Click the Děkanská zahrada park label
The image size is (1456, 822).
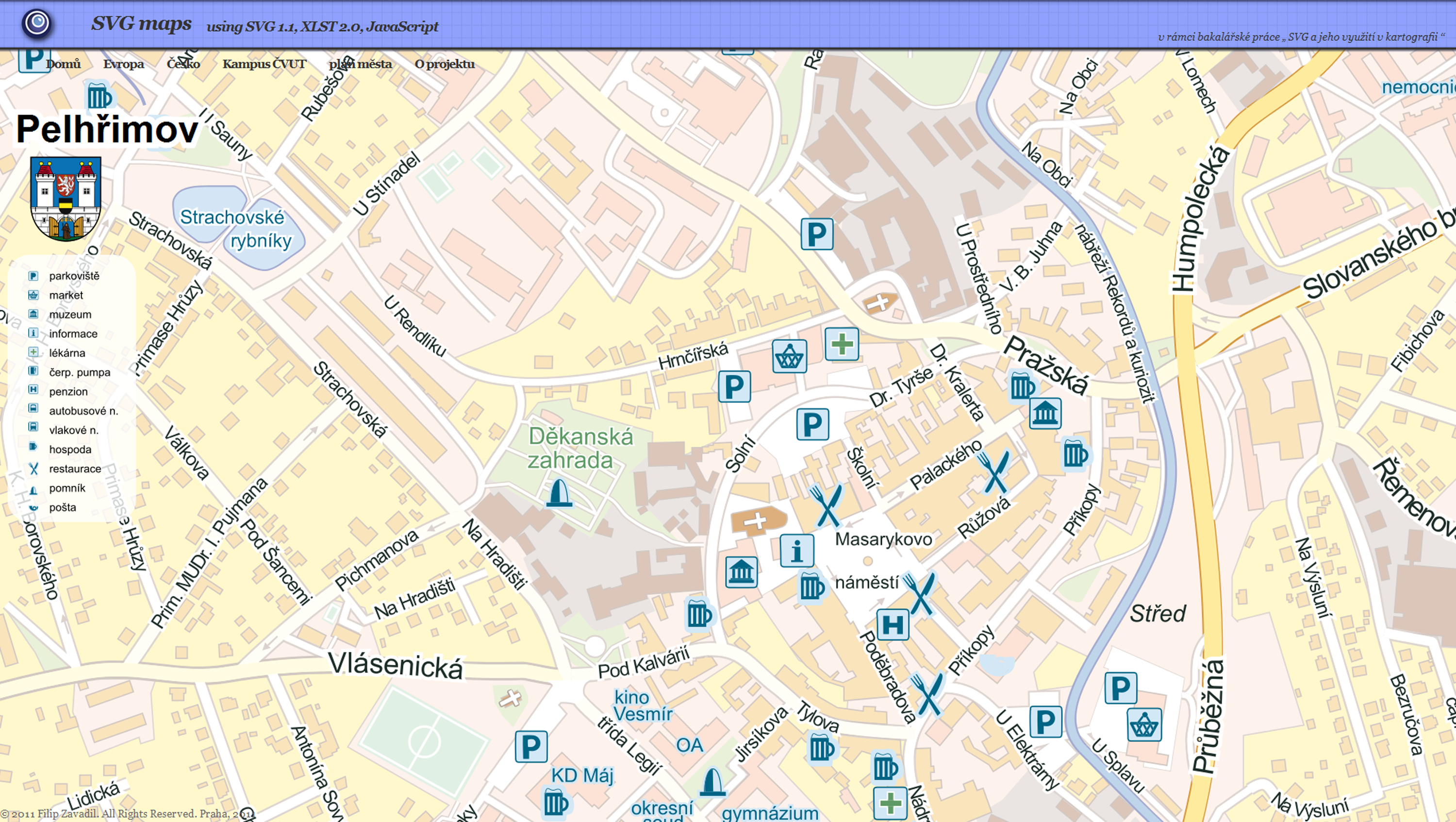coord(580,448)
